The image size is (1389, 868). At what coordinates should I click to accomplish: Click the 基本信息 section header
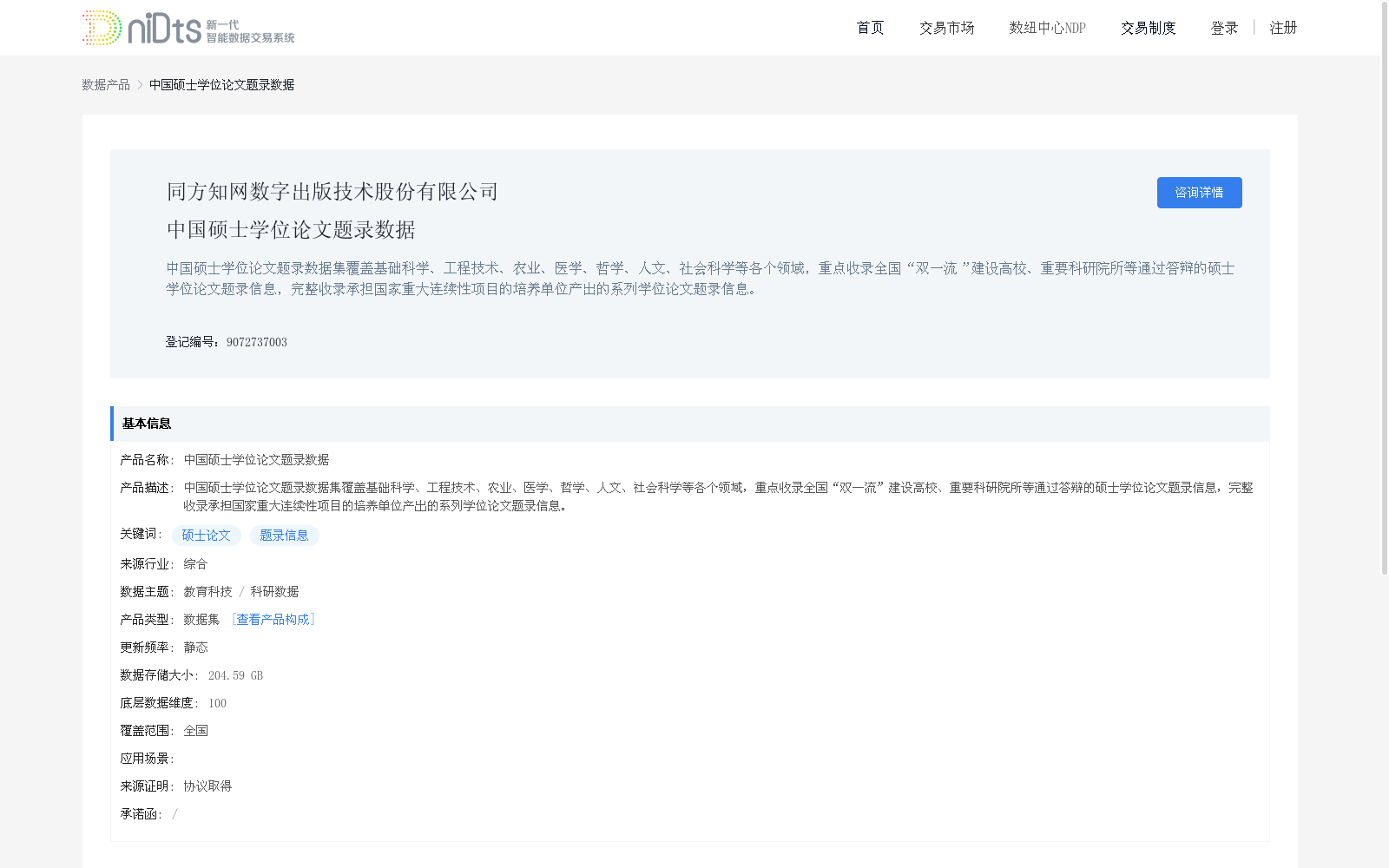(x=690, y=424)
